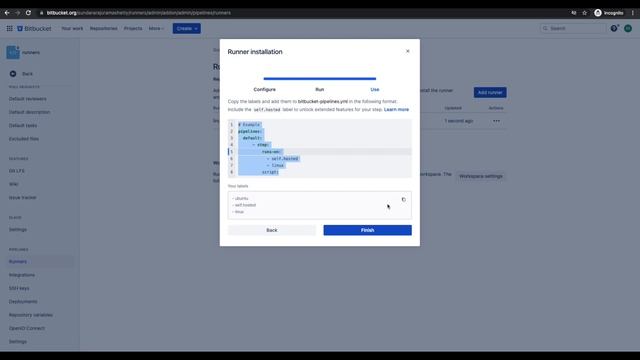This screenshot has width=640, height=360.
Task: Click the Add runner button
Action: click(x=490, y=92)
